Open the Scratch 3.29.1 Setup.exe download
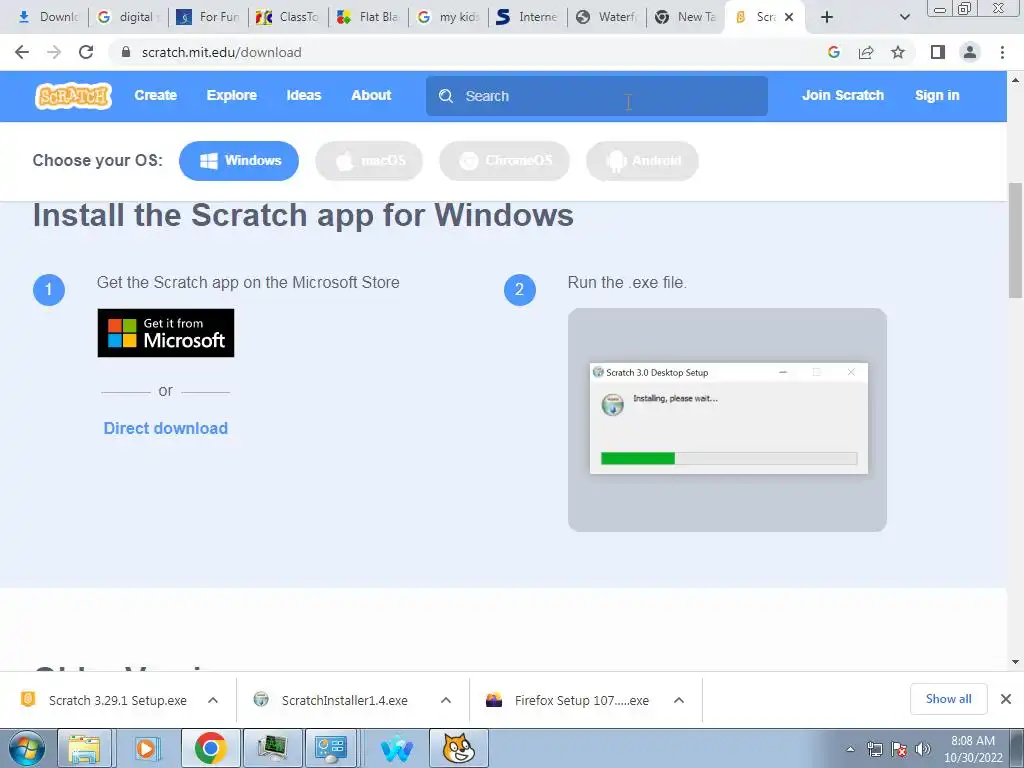This screenshot has width=1024, height=768. click(104, 700)
